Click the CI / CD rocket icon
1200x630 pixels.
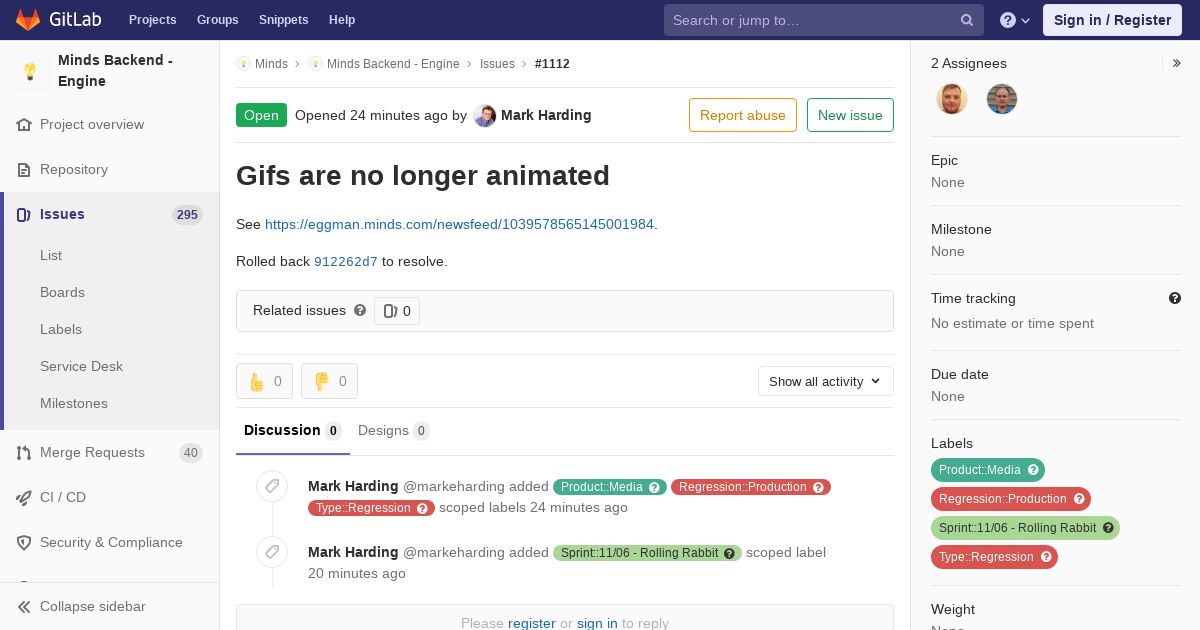coord(24,498)
